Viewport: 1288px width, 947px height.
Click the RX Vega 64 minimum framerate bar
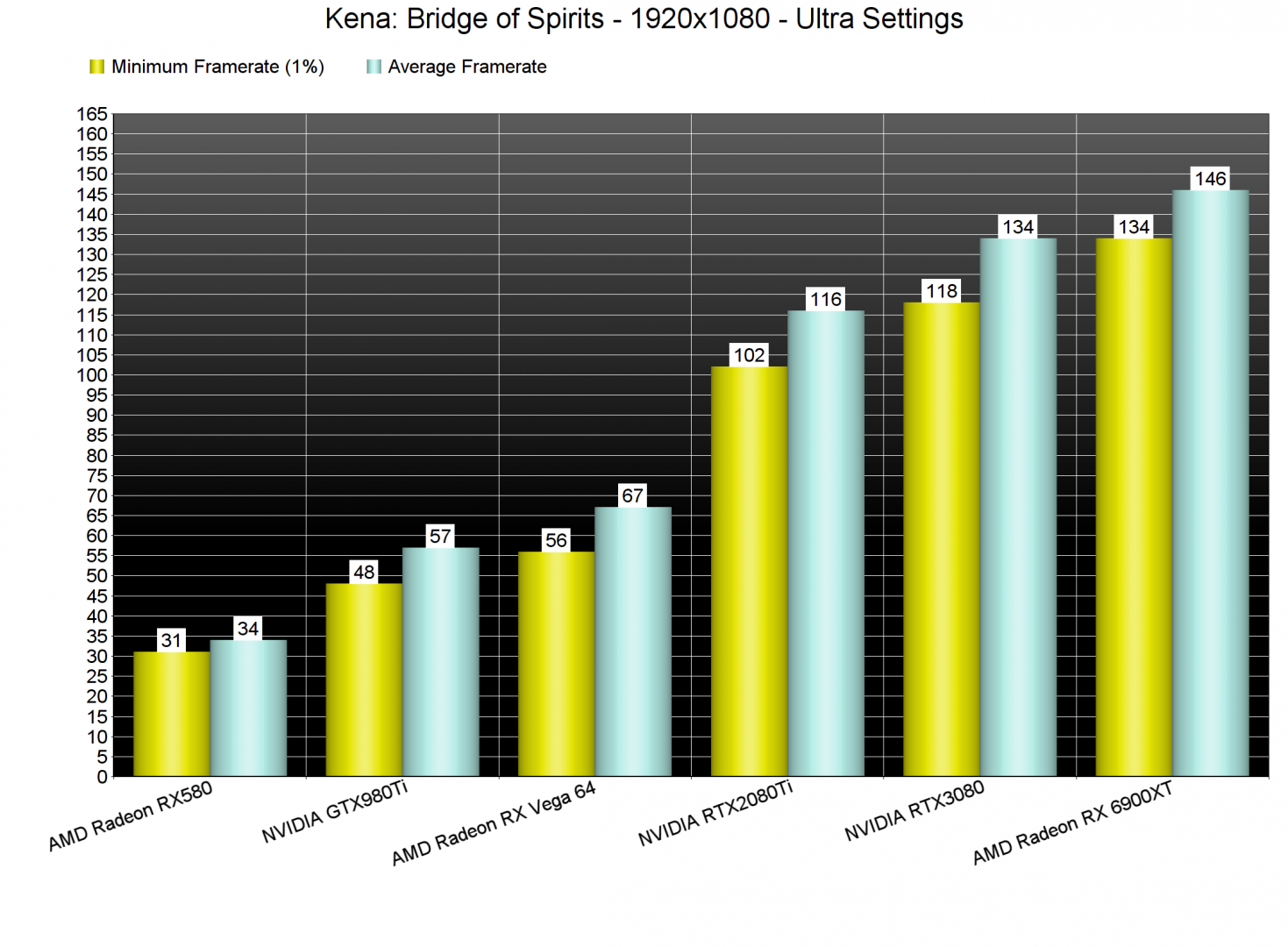556,664
